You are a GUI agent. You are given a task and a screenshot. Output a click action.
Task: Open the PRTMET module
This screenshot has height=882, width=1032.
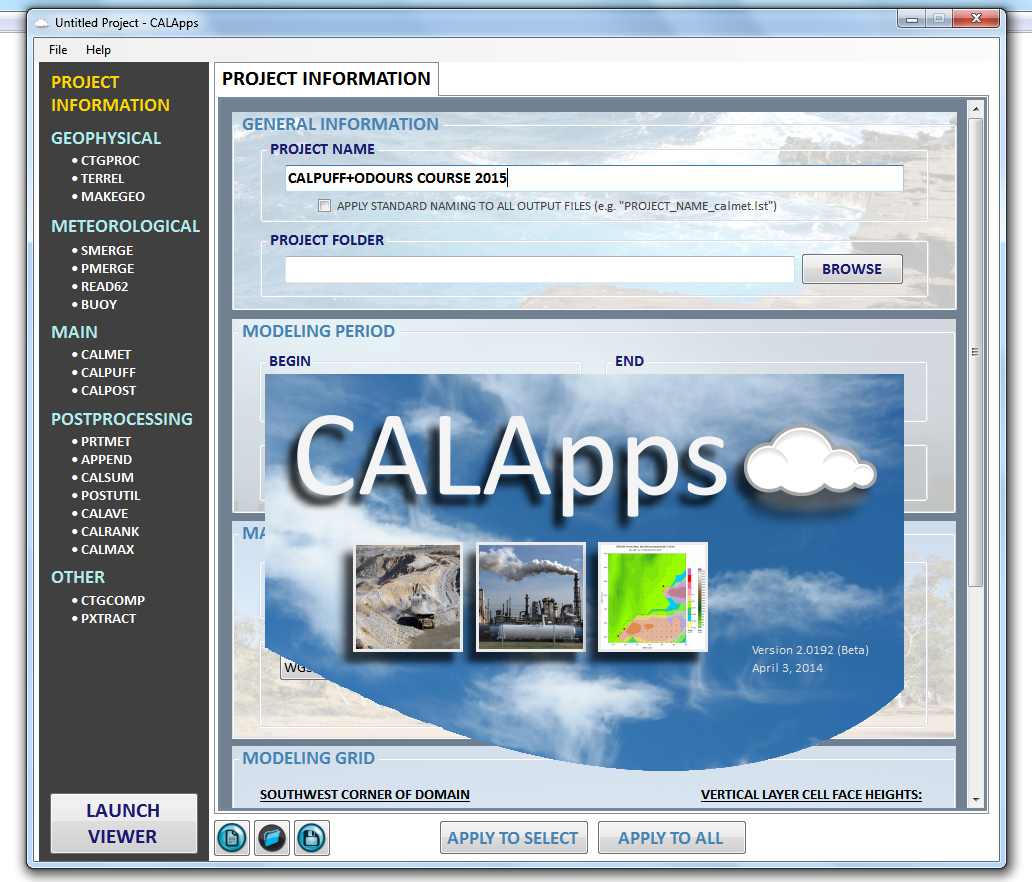(x=106, y=442)
